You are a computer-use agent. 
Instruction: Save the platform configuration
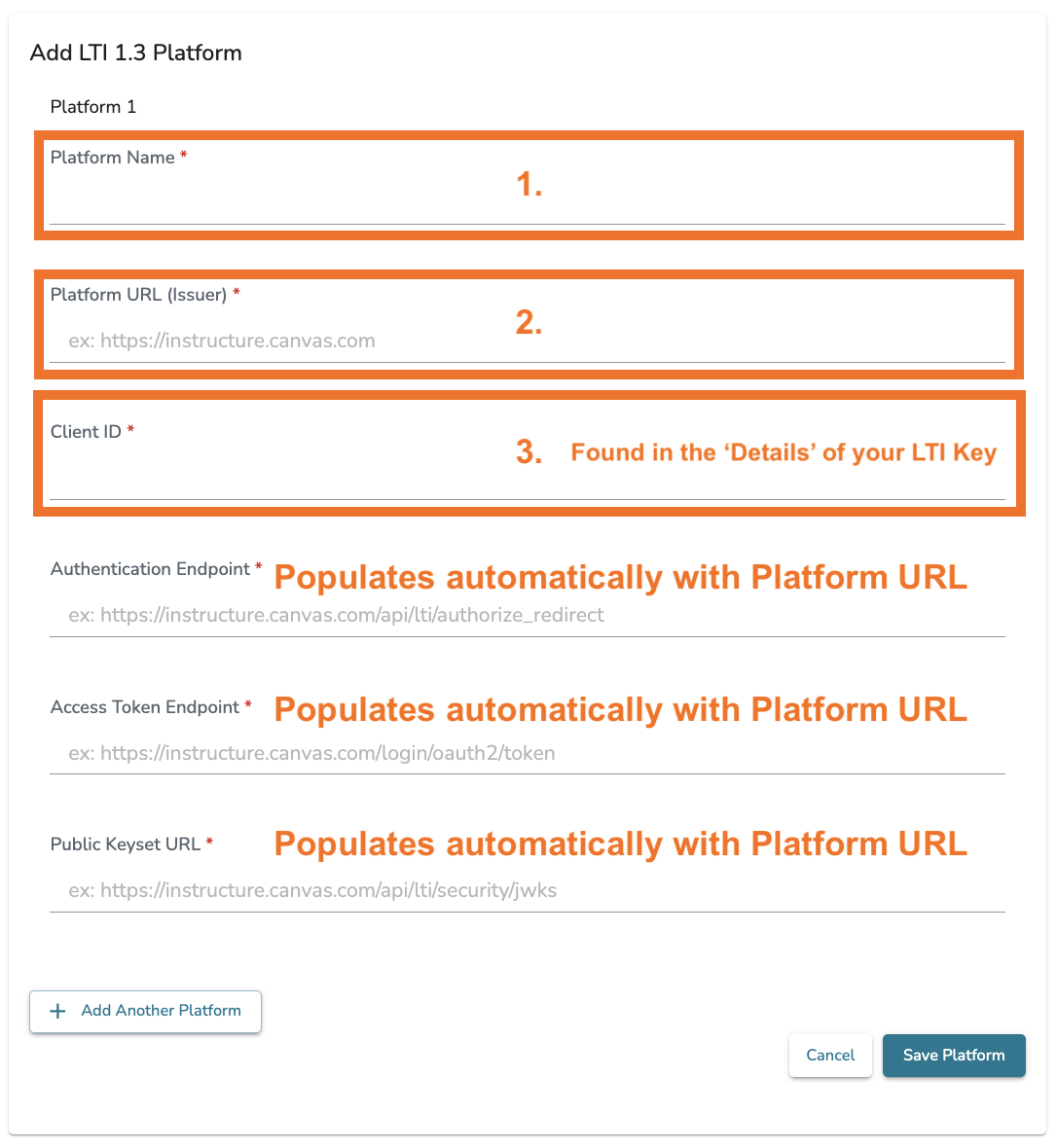click(x=953, y=1056)
